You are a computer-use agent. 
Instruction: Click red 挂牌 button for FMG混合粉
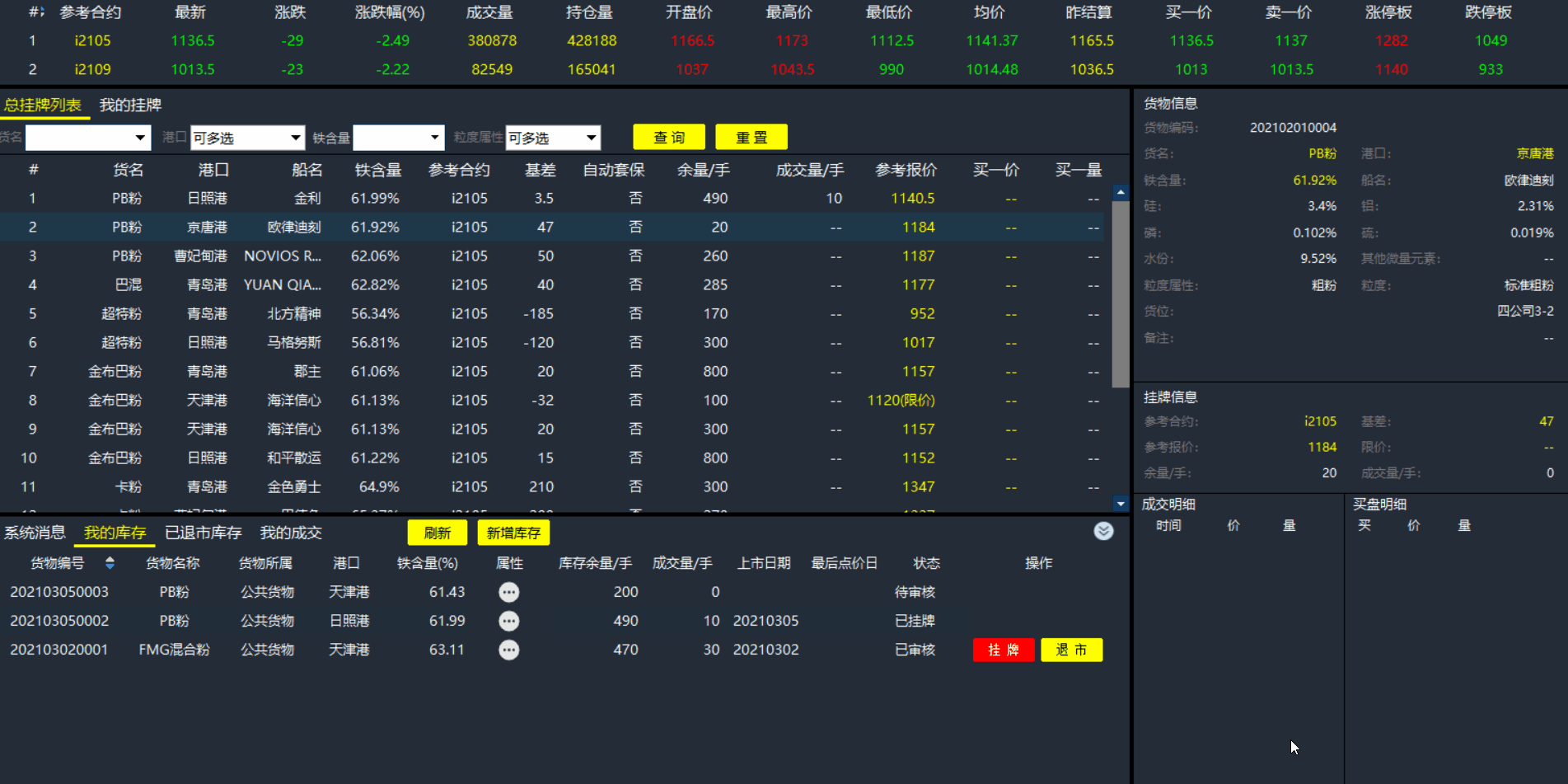click(1004, 650)
